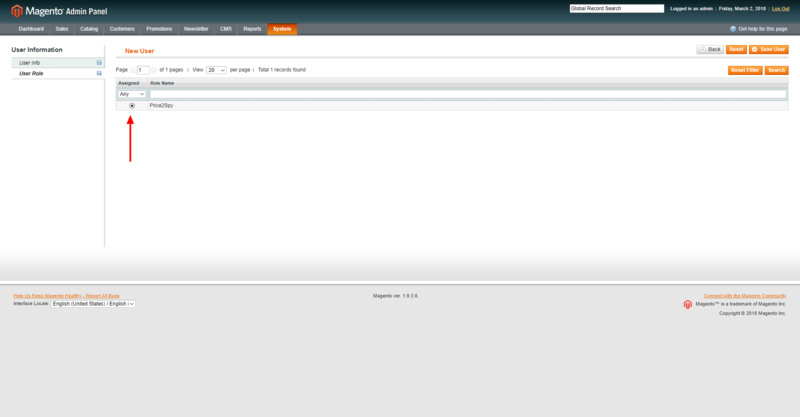The height and width of the screenshot is (417, 800).
Task: Click Magento logo icon in footer
Action: pyautogui.click(x=688, y=305)
